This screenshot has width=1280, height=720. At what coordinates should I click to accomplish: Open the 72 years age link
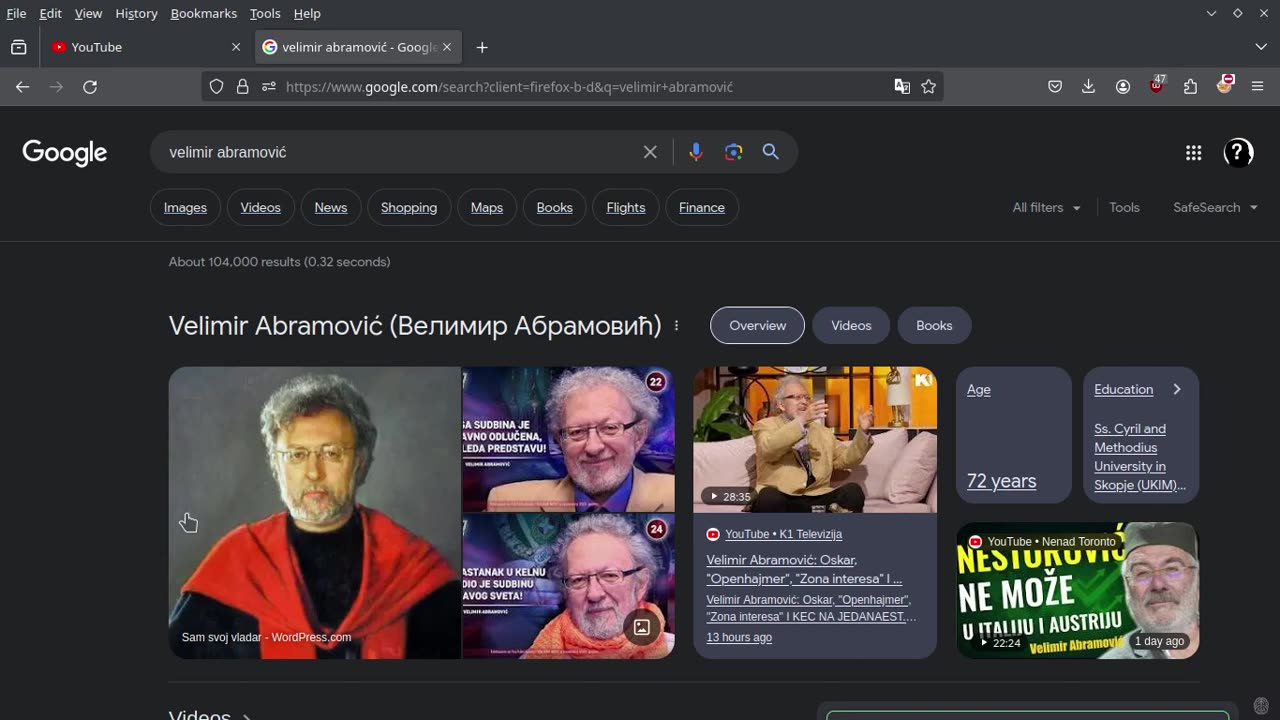pos(1001,481)
